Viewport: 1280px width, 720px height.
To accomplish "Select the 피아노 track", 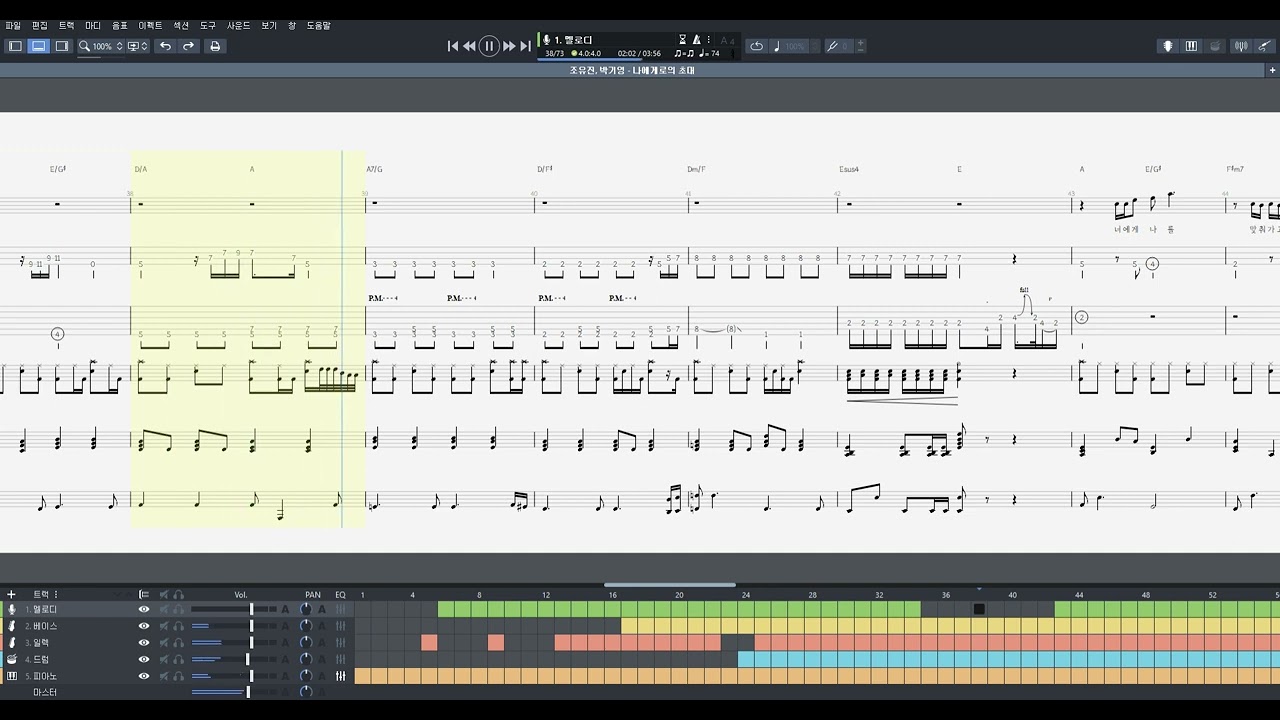I will click(45, 677).
